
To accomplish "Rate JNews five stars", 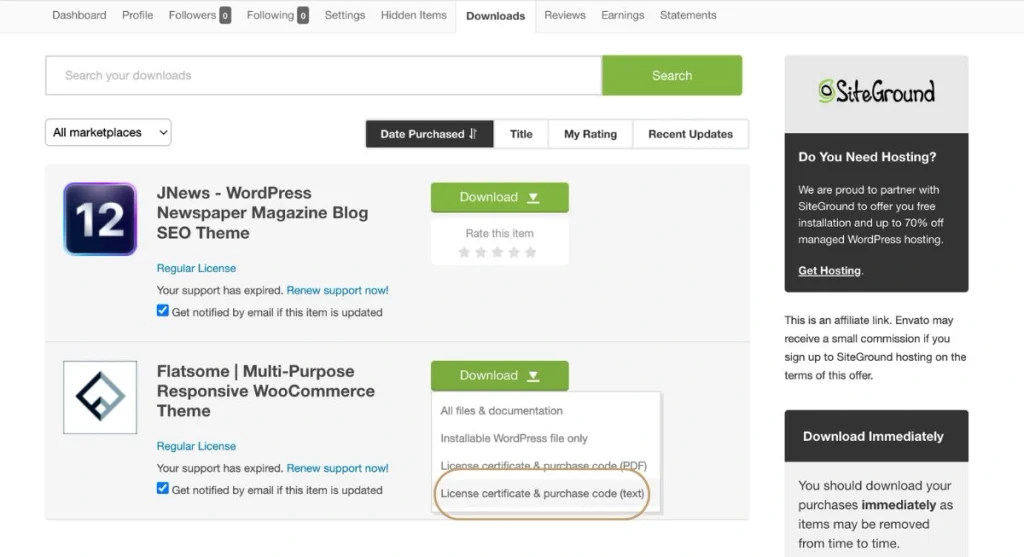I will tap(530, 252).
